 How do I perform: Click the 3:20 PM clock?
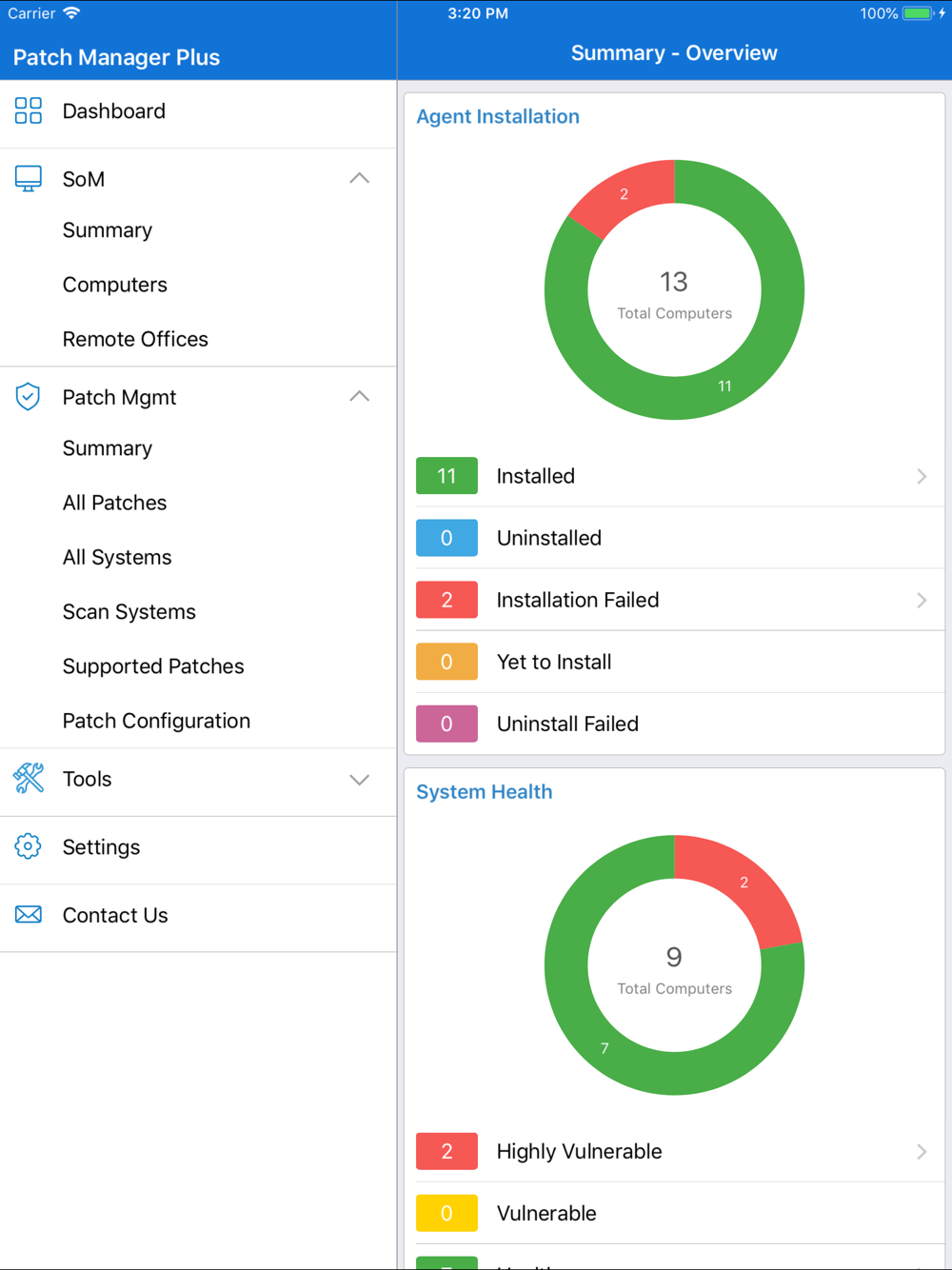click(x=478, y=13)
